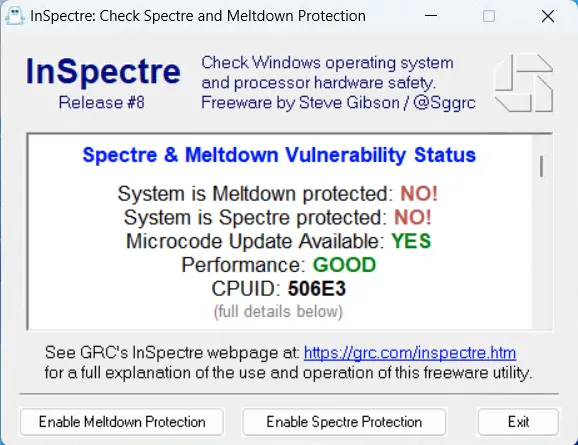The height and width of the screenshot is (445, 578).
Task: Click the Microcode Update Available YES value
Action: pyautogui.click(x=411, y=241)
